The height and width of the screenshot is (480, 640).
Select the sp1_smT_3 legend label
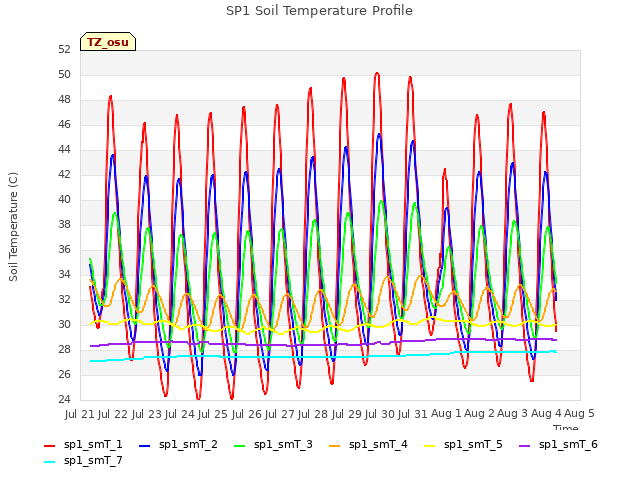pyautogui.click(x=283, y=444)
